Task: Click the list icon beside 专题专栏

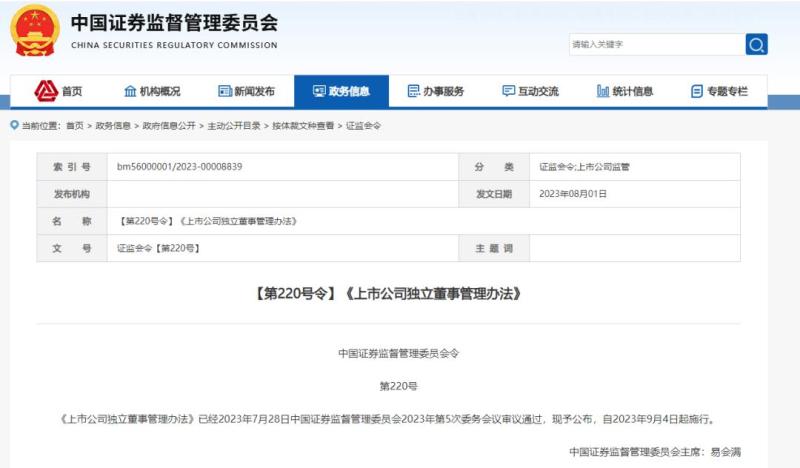Action: point(697,91)
